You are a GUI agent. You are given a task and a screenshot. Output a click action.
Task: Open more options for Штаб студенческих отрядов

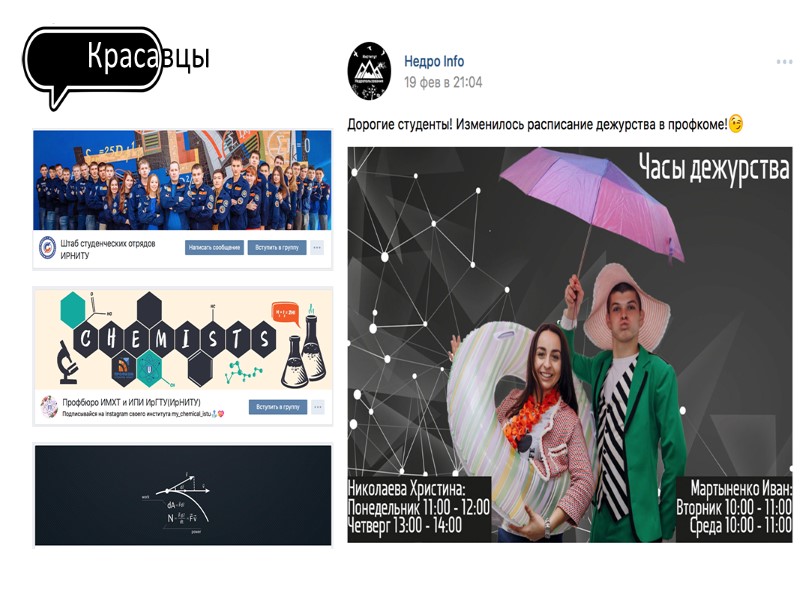(x=317, y=247)
